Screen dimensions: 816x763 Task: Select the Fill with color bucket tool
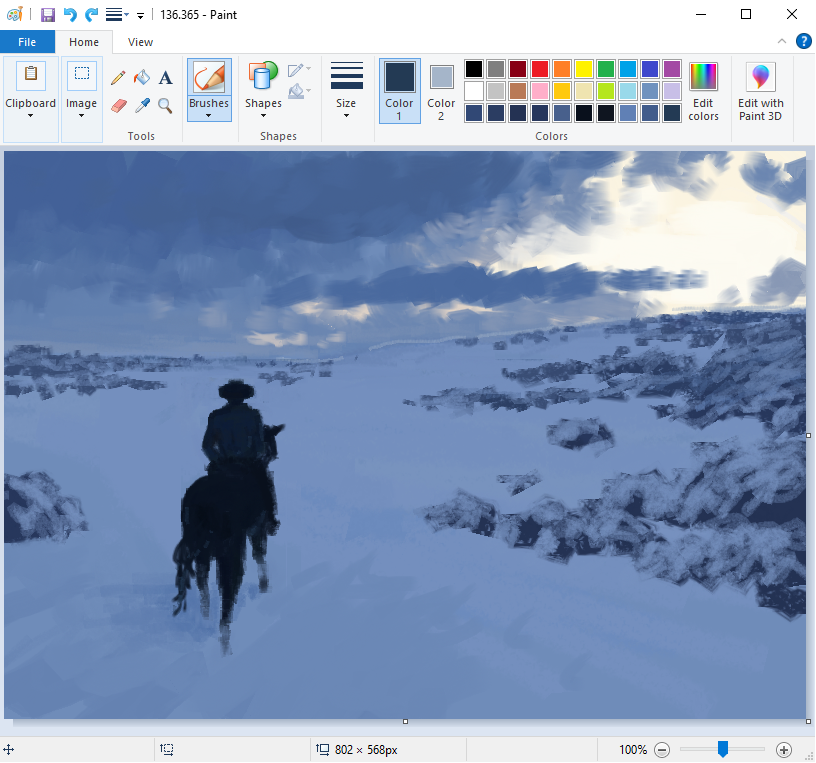pos(142,78)
